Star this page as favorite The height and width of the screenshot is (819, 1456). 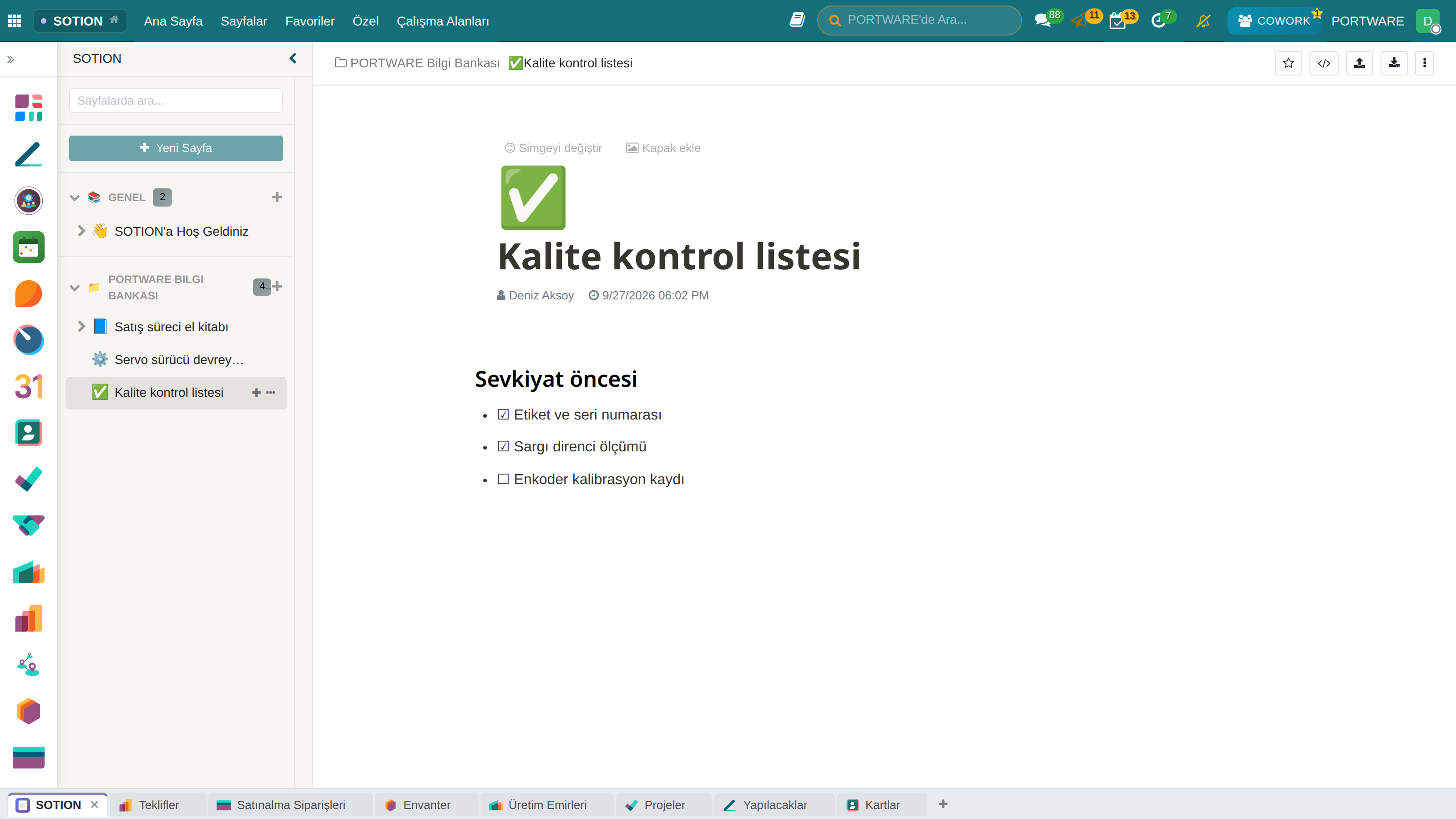point(1288,63)
